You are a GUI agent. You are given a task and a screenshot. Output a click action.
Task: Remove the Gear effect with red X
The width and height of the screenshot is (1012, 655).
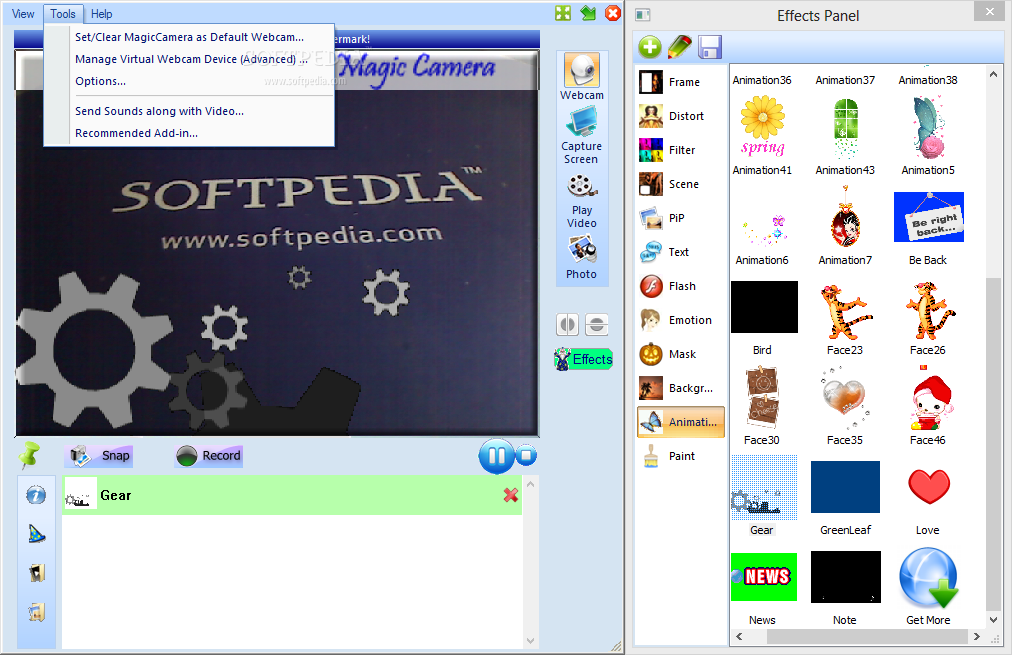511,495
